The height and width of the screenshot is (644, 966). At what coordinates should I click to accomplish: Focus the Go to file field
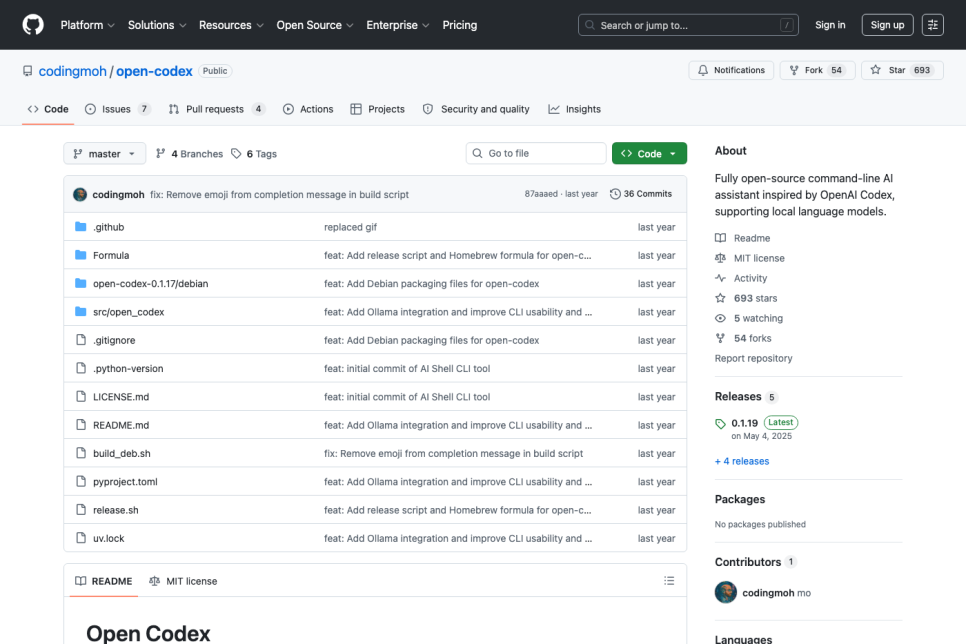click(x=536, y=153)
